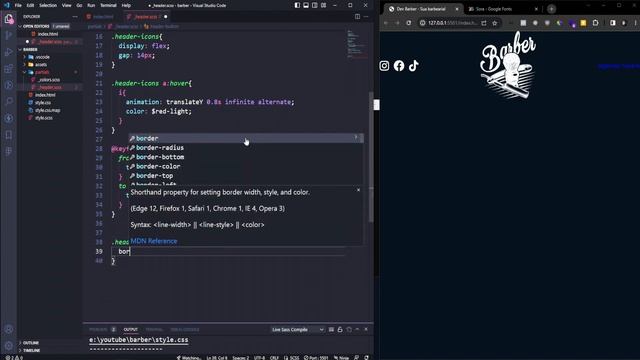Switch to the Google Fonts browser tab
Image resolution: width=640 pixels, height=360 pixels.
click(503, 9)
